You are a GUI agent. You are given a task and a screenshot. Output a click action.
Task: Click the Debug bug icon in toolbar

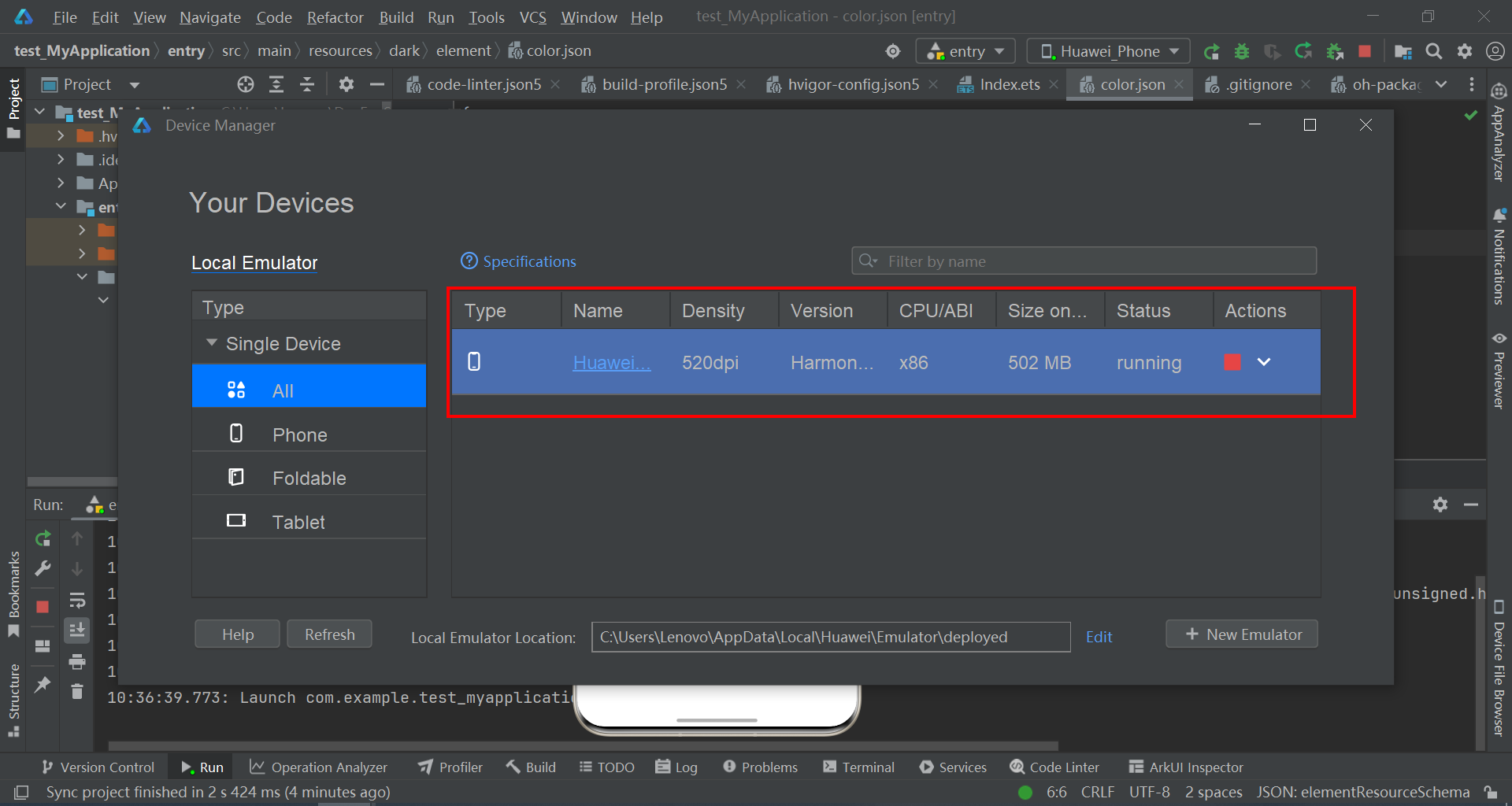[x=1242, y=51]
